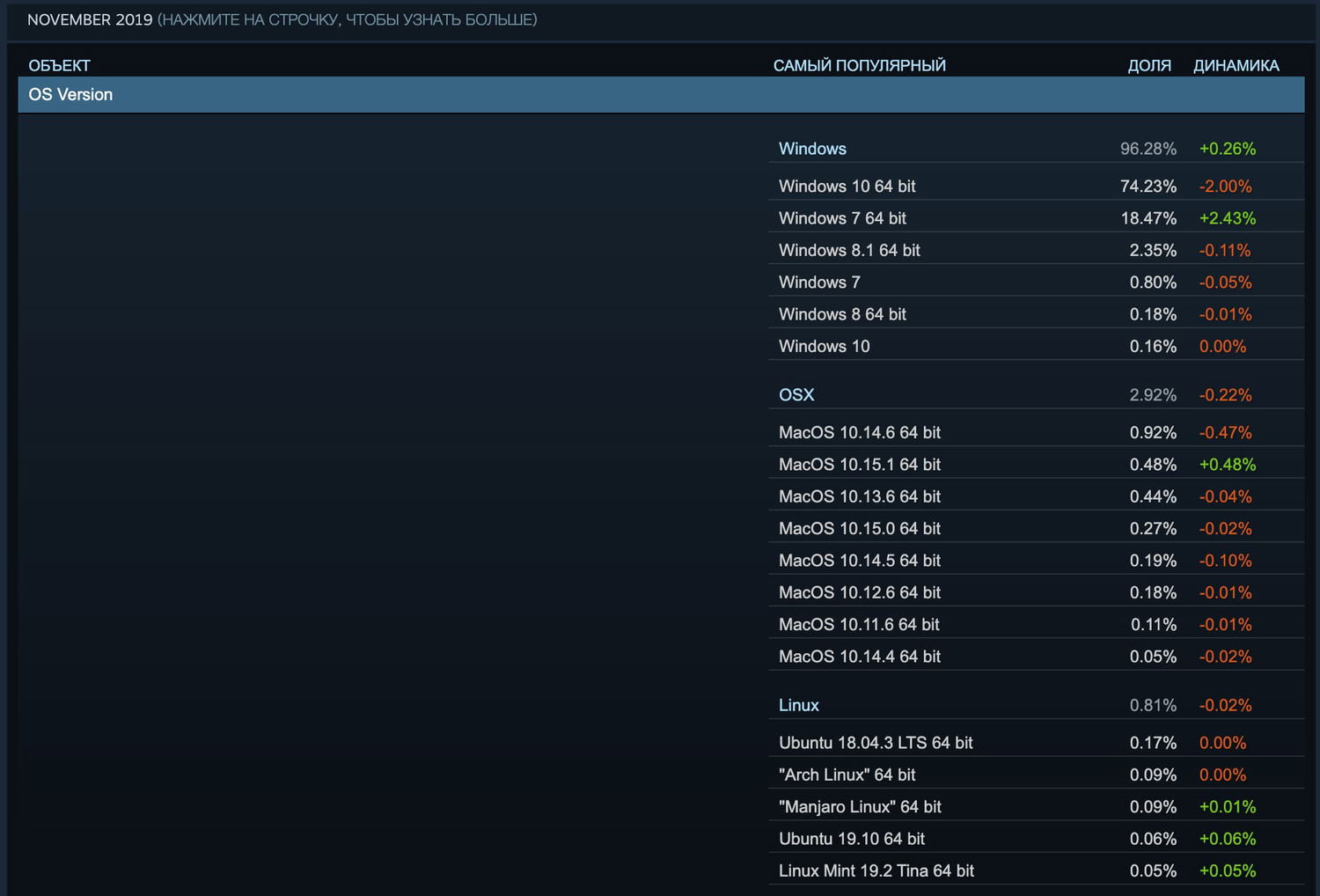Image resolution: width=1320 pixels, height=896 pixels.
Task: Select the Windows 8 64 bit row label
Action: click(842, 314)
